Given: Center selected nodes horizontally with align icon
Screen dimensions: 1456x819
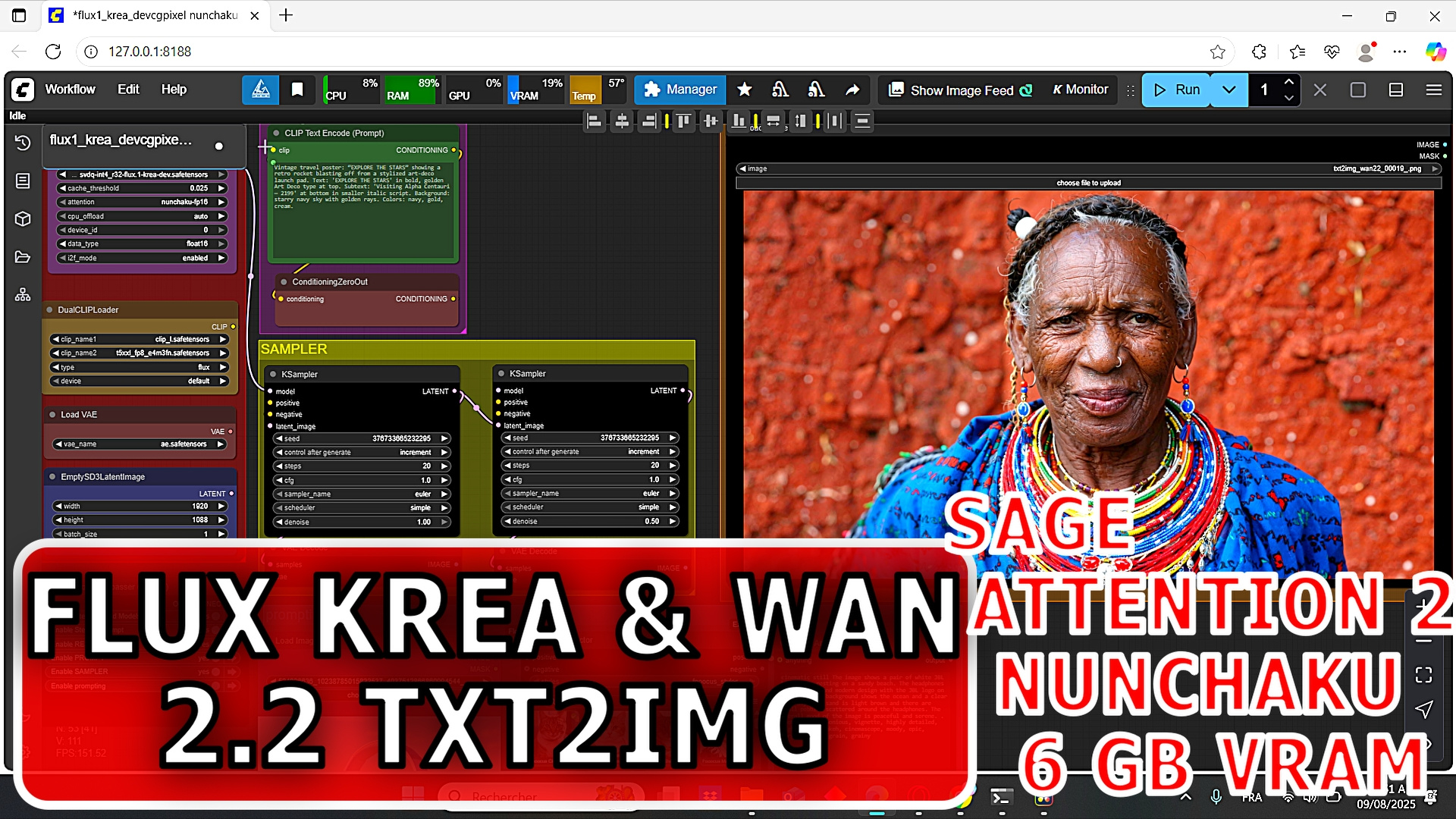Looking at the screenshot, I should tap(622, 121).
